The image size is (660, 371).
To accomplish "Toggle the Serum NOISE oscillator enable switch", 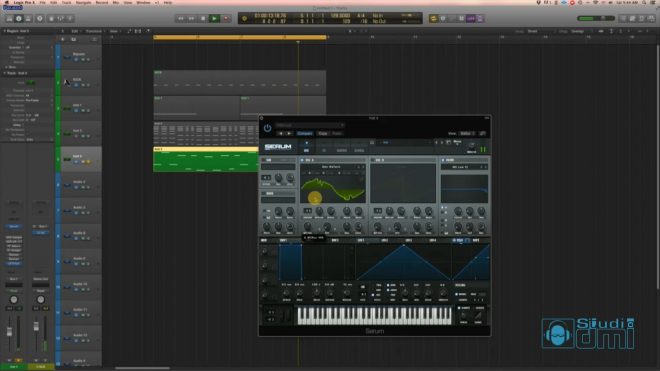I will (x=263, y=194).
